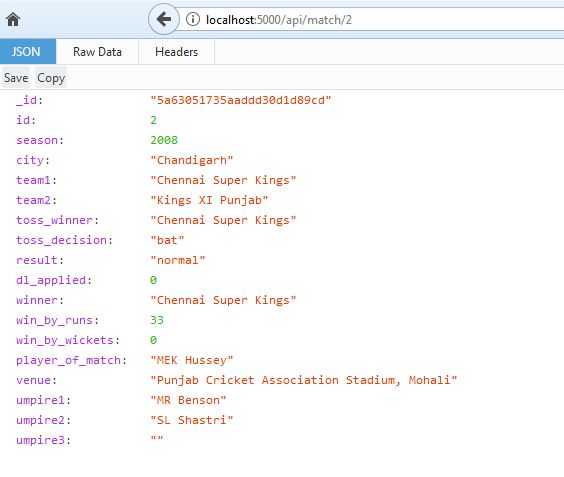Click the Save button
This screenshot has width=564, height=477.
[16, 78]
